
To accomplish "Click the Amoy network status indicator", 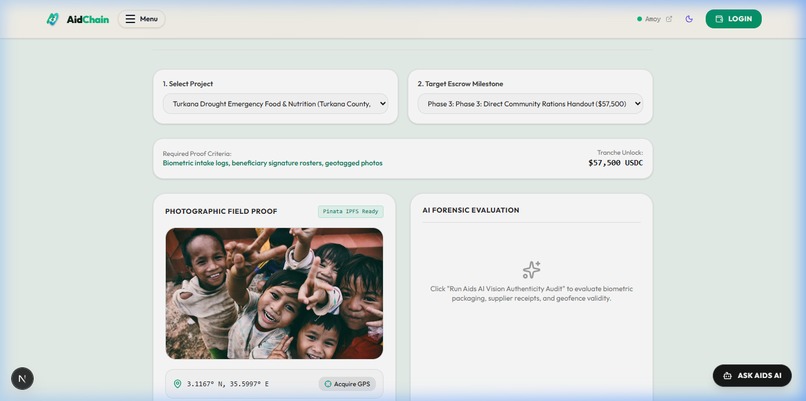I will (649, 19).
